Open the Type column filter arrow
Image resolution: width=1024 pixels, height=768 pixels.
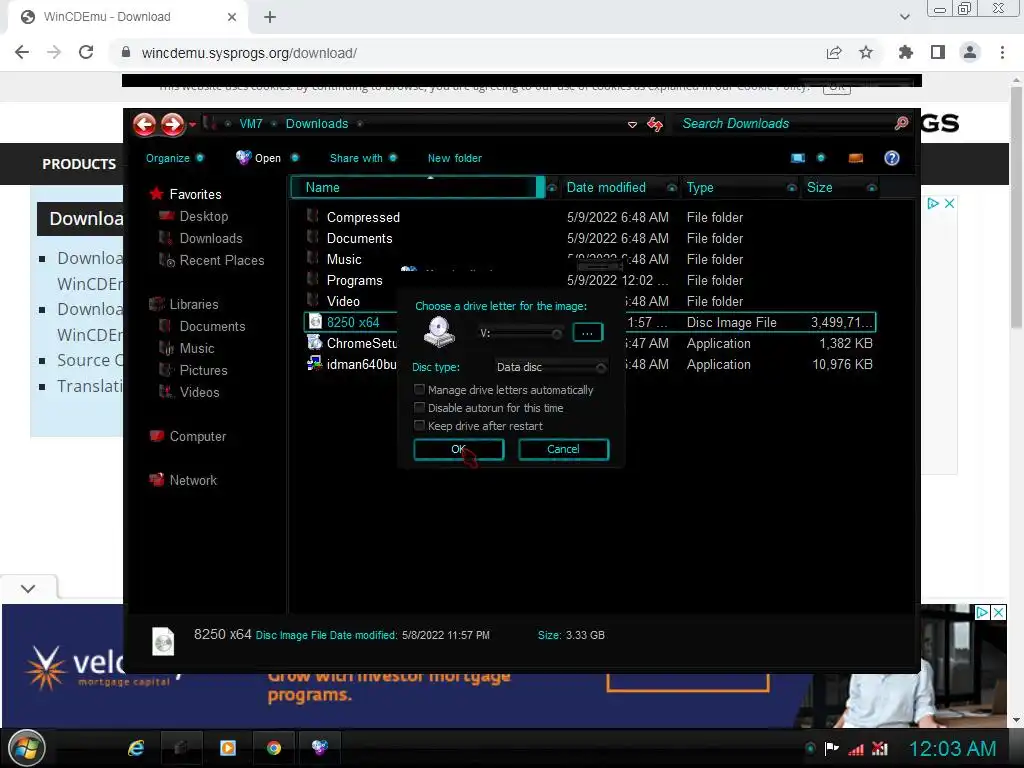[x=792, y=188]
